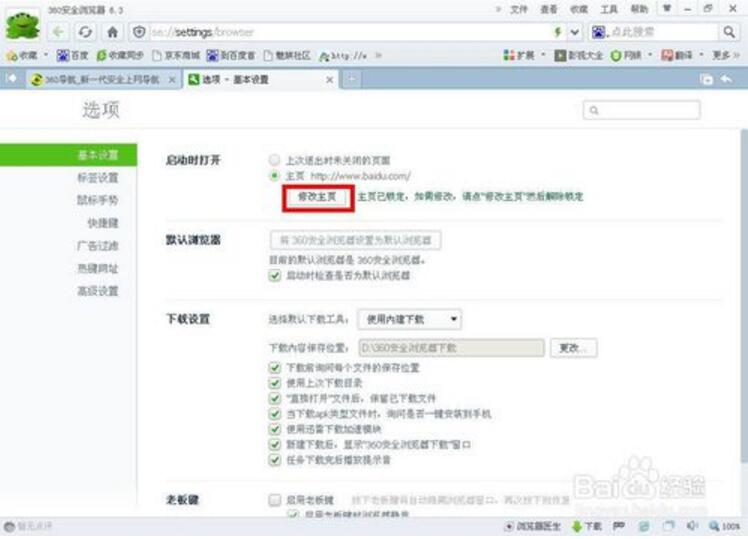Click the vertical scrollbar on settings page
This screenshot has height=539, width=748.
[744, 296]
